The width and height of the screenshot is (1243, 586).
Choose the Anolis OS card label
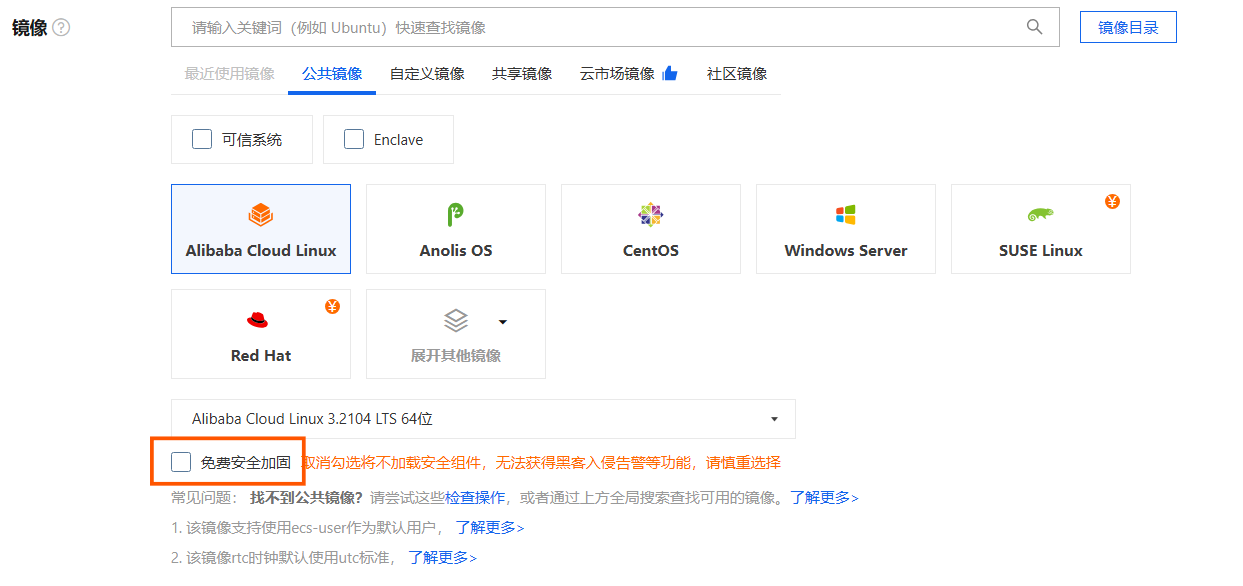click(x=456, y=251)
